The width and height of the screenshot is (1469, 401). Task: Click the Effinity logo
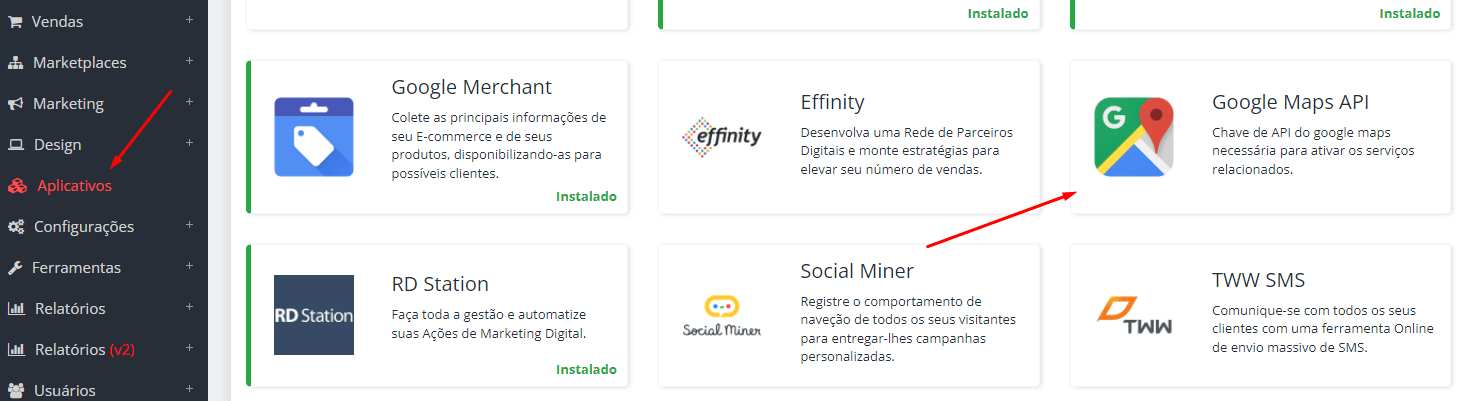(721, 137)
